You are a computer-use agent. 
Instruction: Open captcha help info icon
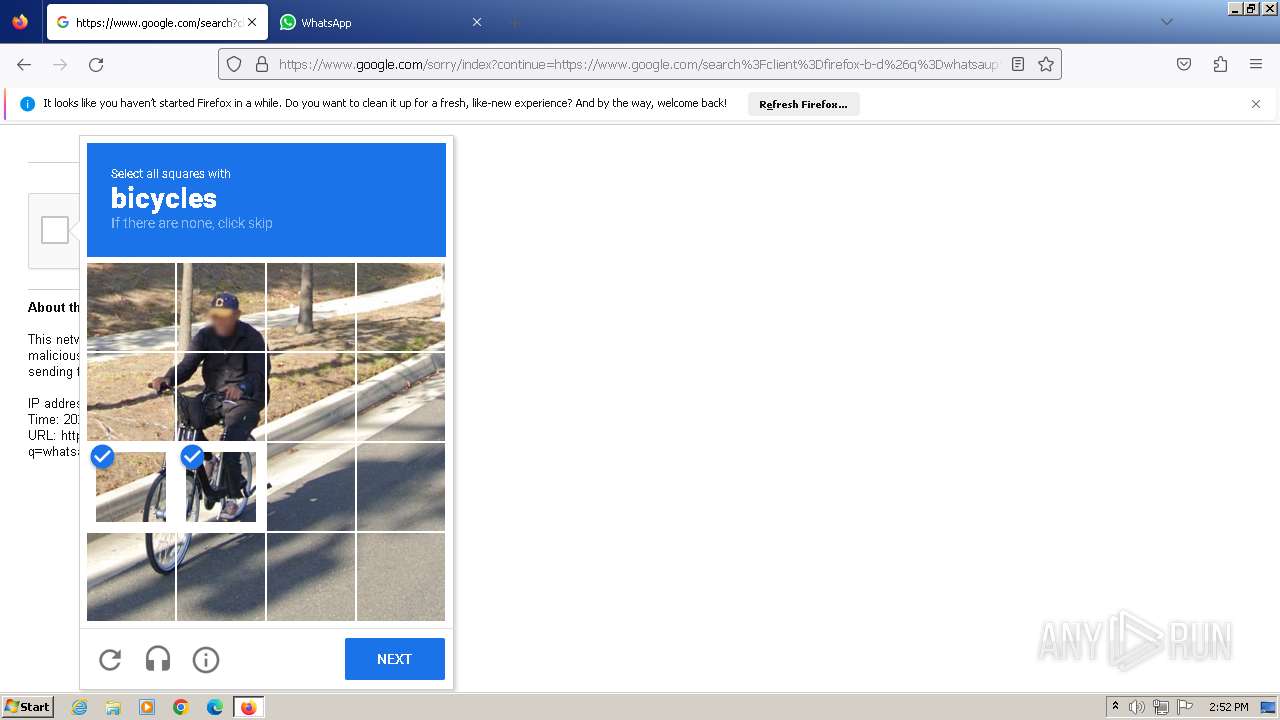206,660
